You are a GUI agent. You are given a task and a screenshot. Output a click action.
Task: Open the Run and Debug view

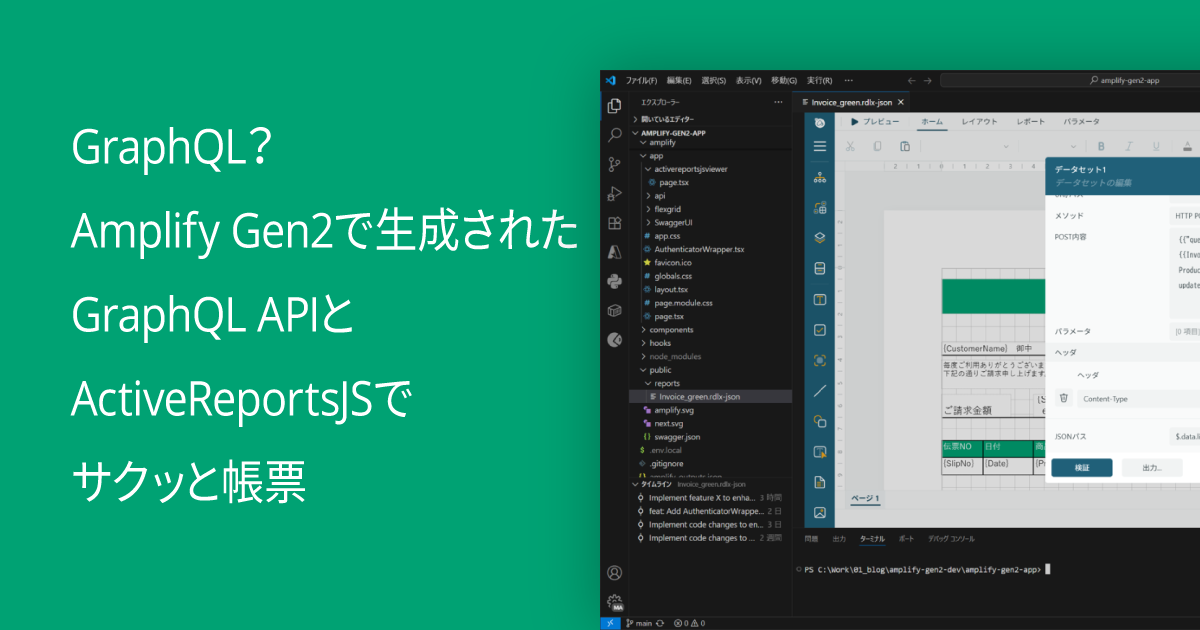[615, 194]
